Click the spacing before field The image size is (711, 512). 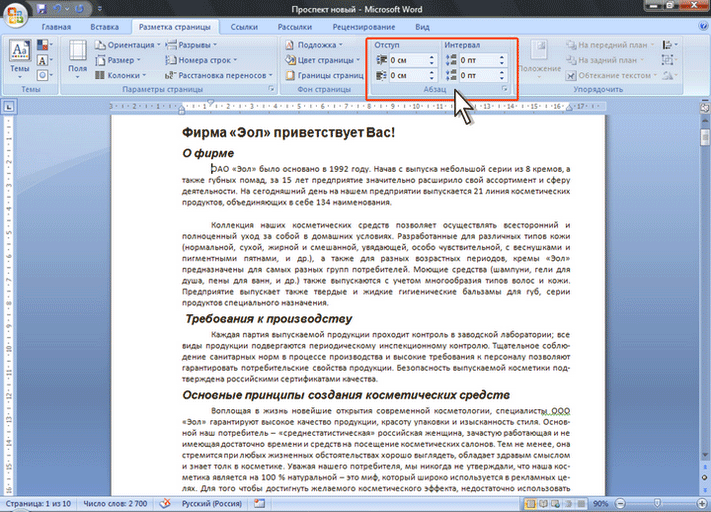coord(478,60)
